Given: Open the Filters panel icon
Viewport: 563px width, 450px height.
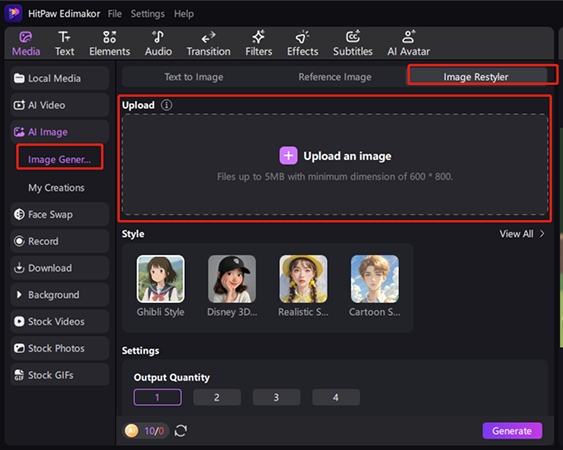Looking at the screenshot, I should (x=259, y=37).
